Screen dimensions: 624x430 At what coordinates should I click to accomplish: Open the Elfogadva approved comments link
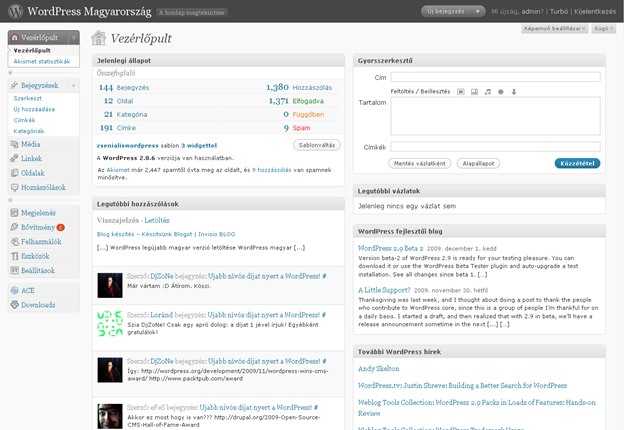click(308, 101)
